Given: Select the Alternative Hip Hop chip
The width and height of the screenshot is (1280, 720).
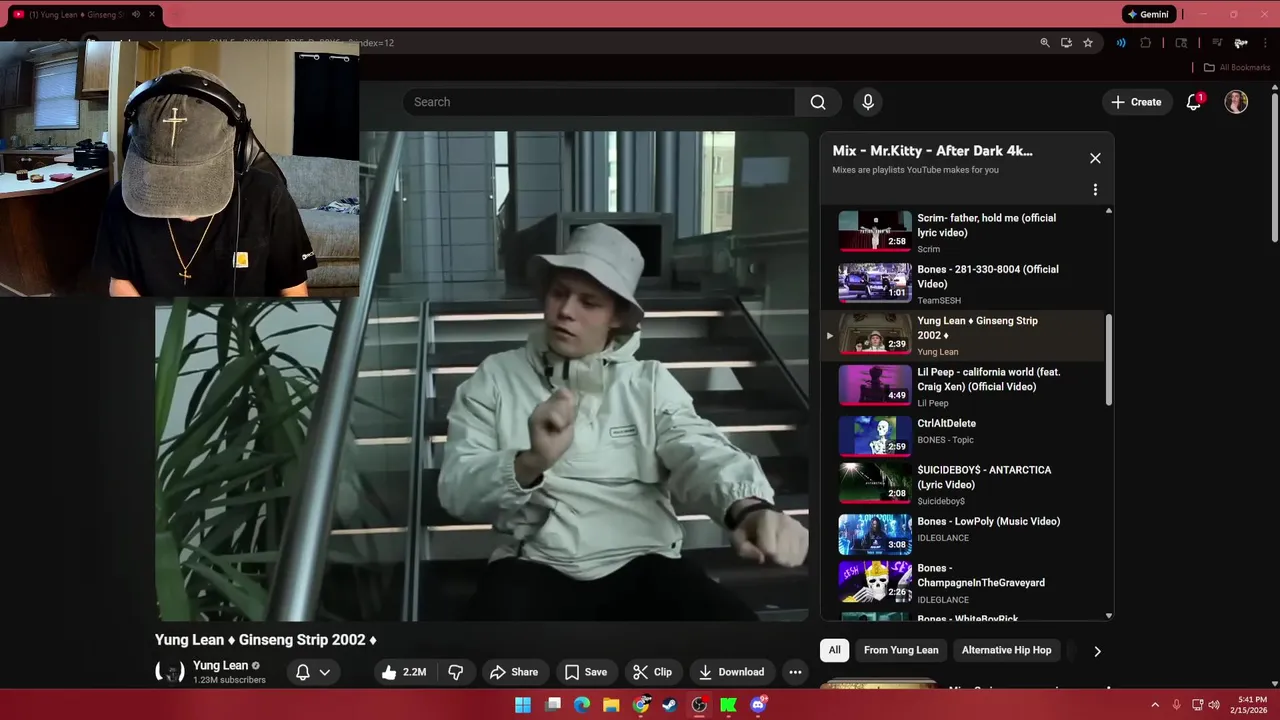Looking at the screenshot, I should [1006, 650].
